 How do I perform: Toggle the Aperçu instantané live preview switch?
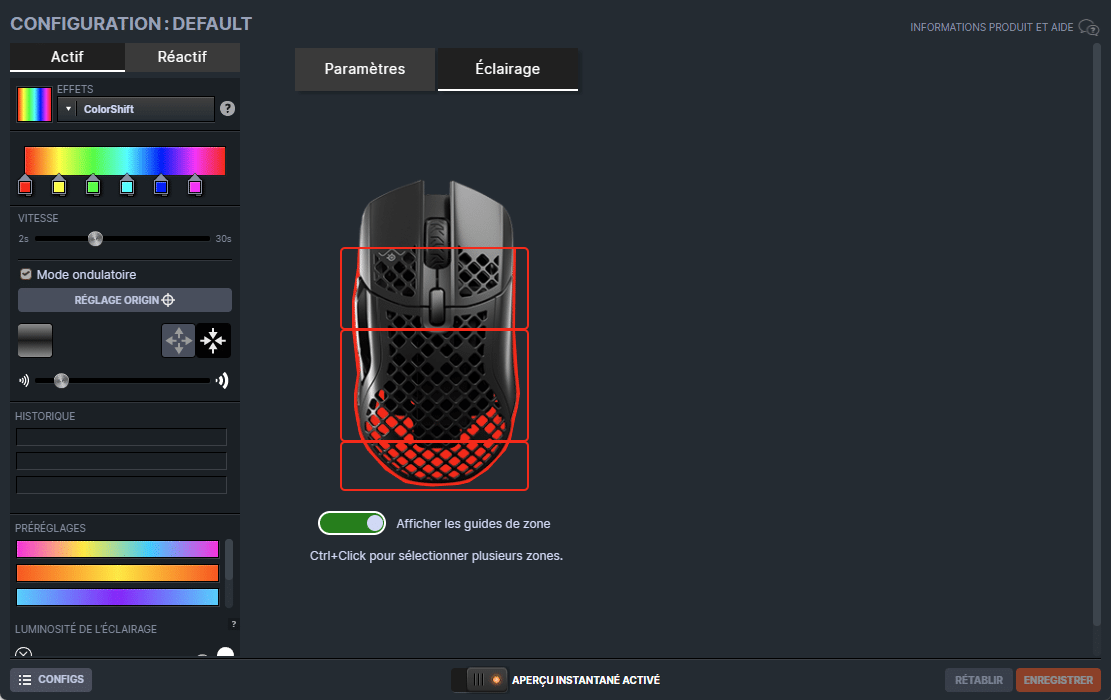tap(480, 680)
